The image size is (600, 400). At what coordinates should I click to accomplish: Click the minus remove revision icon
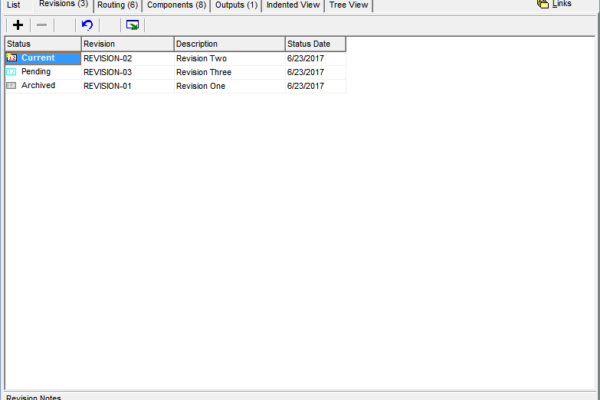click(42, 25)
